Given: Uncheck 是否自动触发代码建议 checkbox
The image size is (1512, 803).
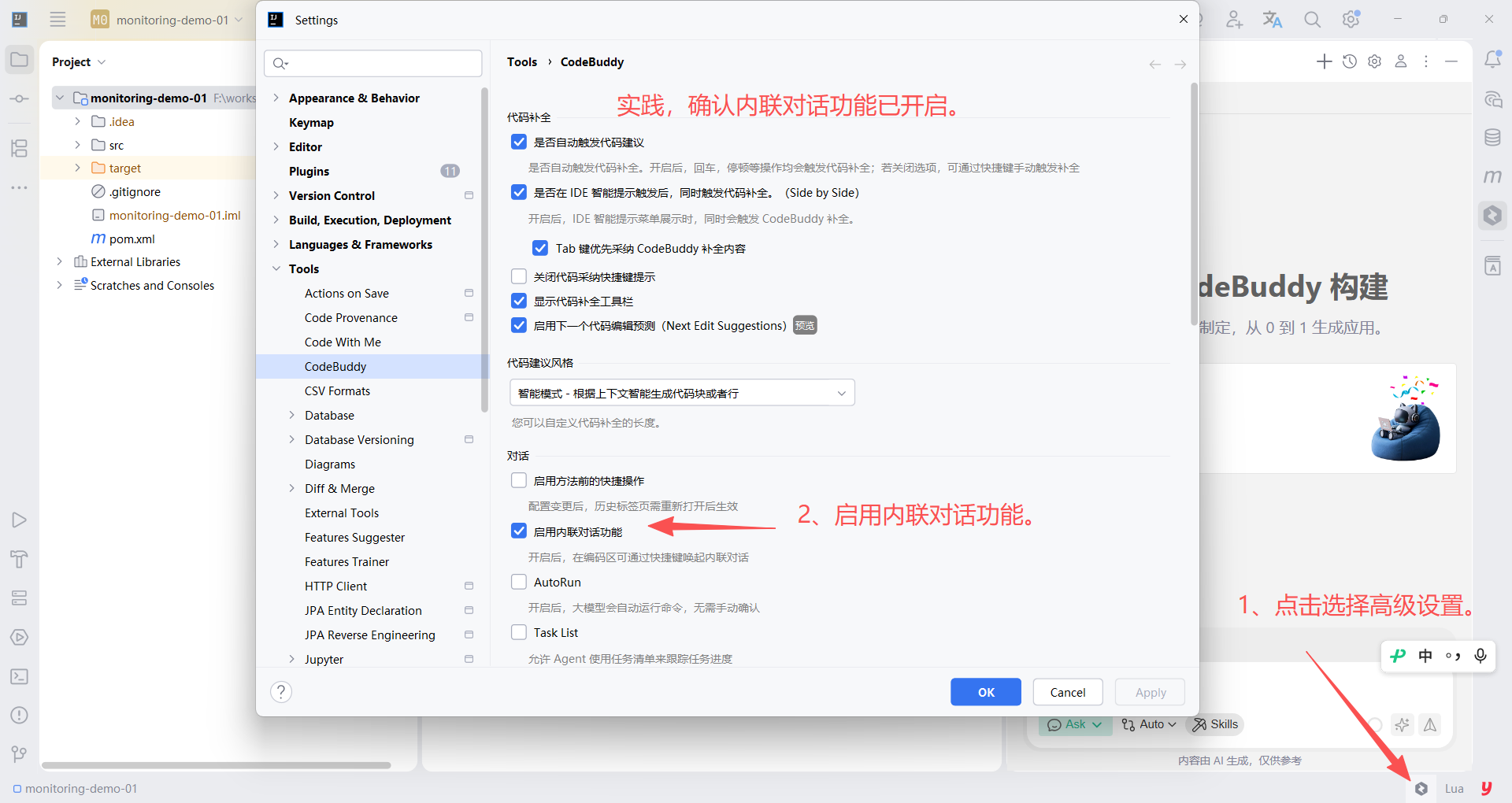Looking at the screenshot, I should 519,142.
